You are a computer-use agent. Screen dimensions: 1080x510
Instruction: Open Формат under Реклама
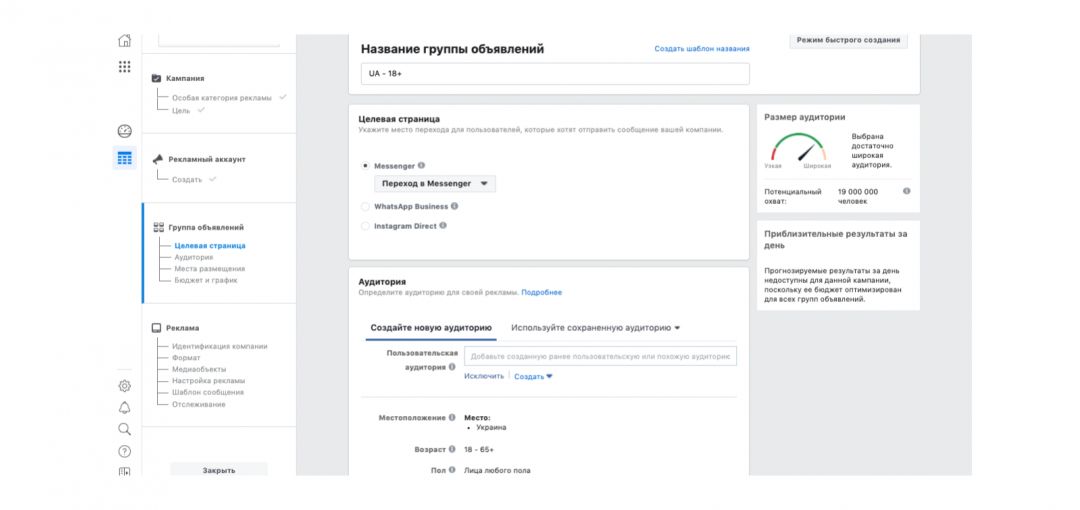186,358
